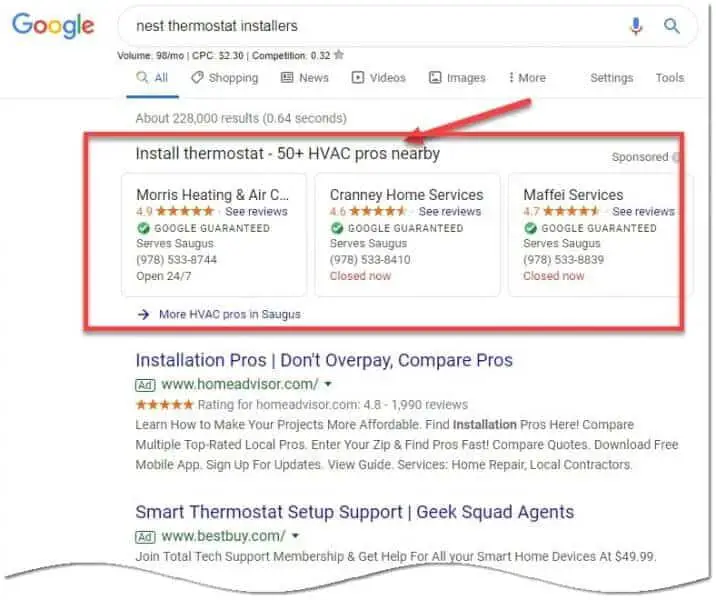The height and width of the screenshot is (600, 716).
Task: Select the All tab
Action: pyautogui.click(x=153, y=78)
